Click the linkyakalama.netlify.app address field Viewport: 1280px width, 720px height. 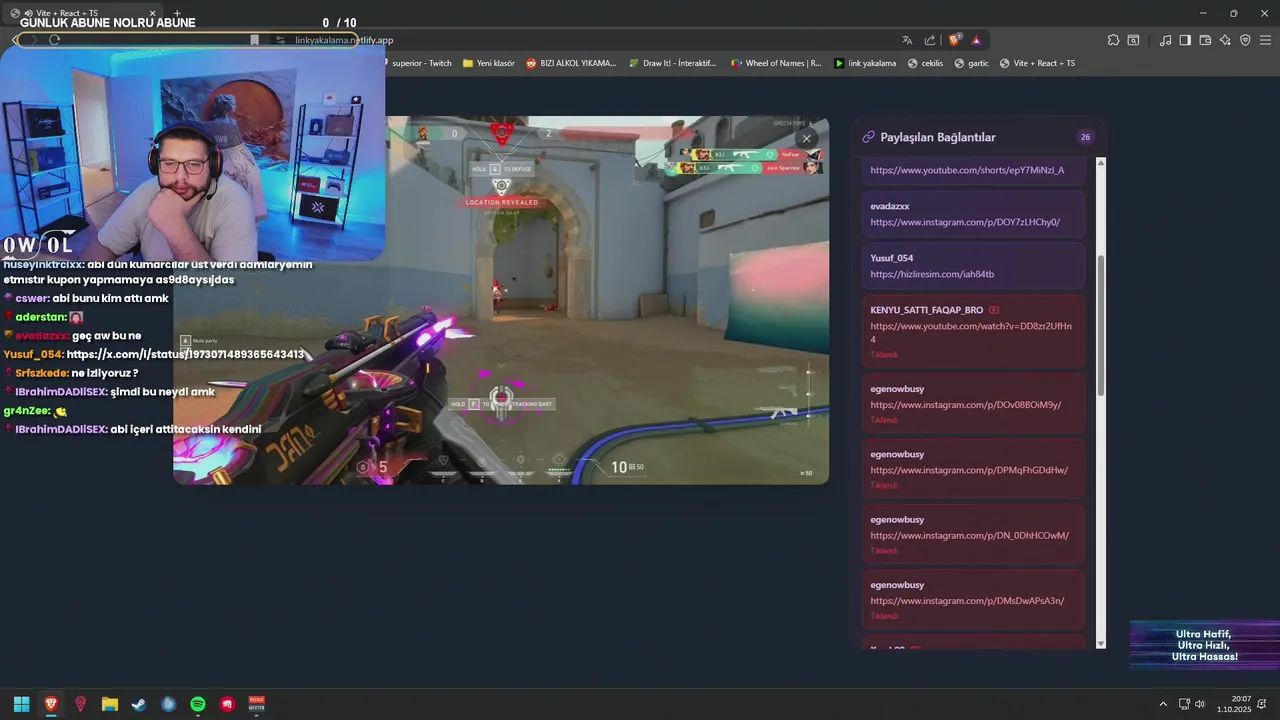pos(344,40)
